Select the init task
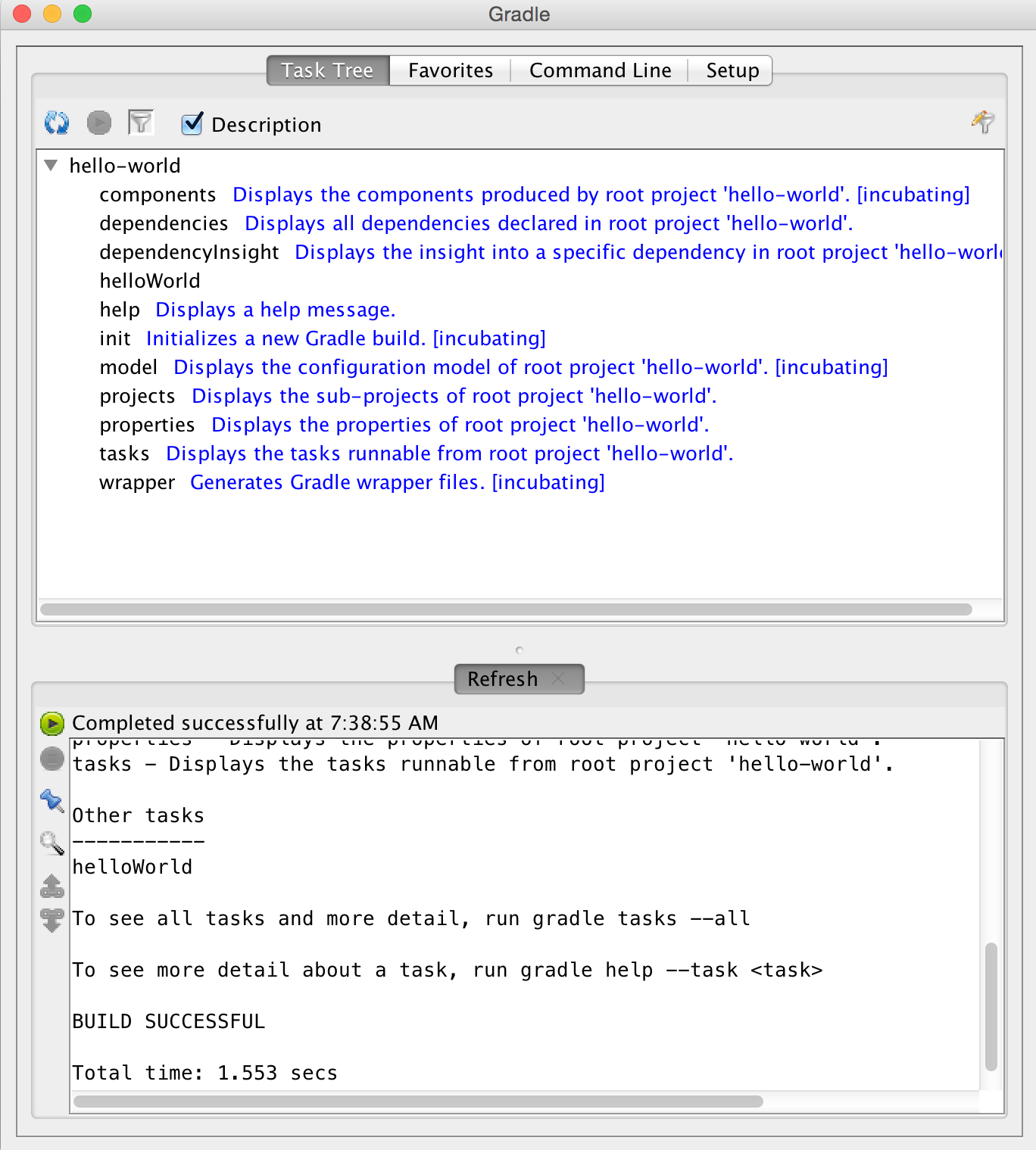Viewport: 1036px width, 1150px height. 115,338
